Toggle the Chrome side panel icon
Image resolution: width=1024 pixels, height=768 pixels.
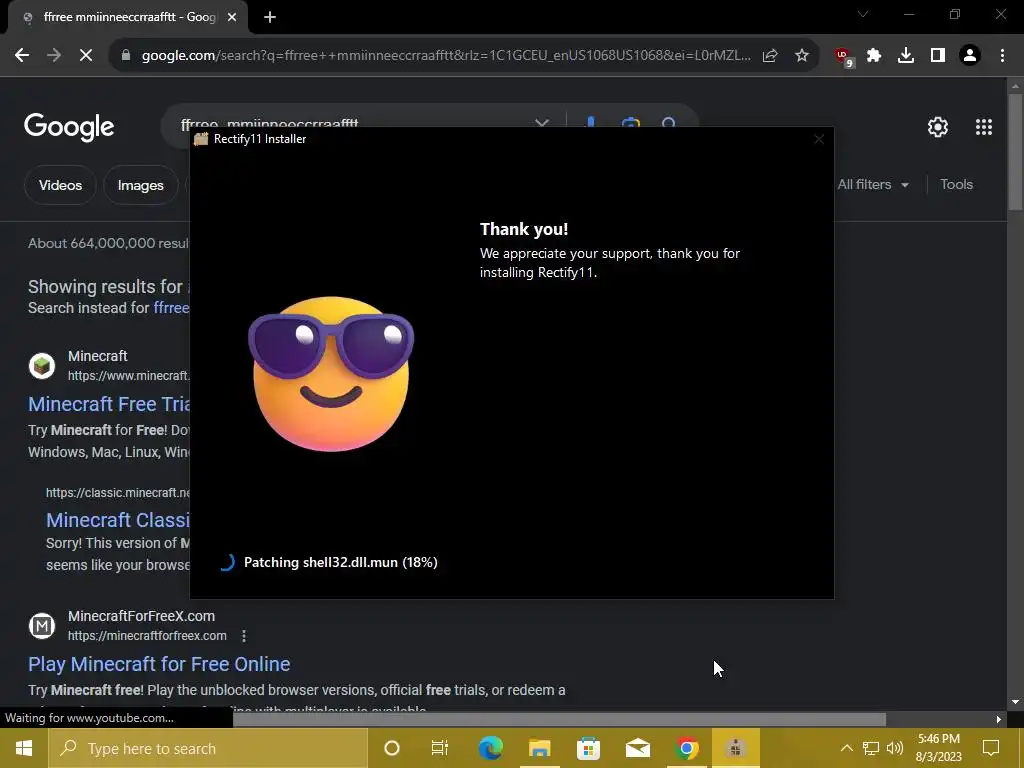point(938,56)
